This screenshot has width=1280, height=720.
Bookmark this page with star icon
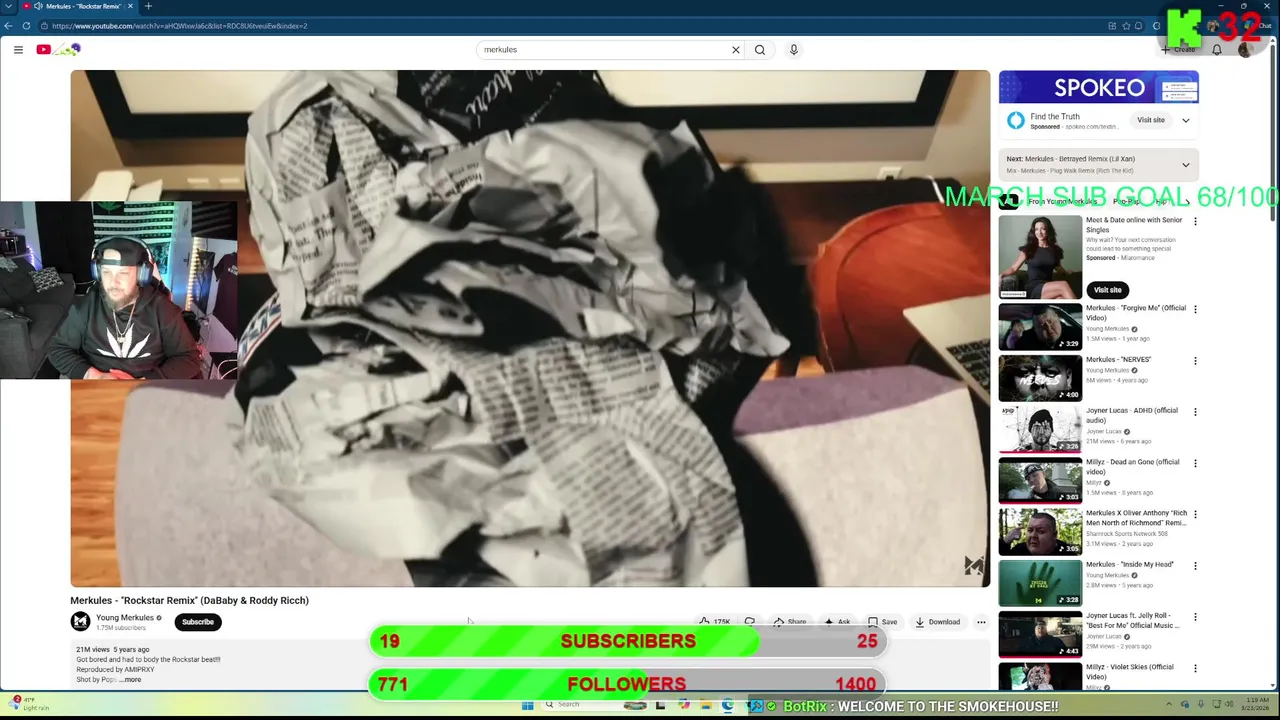click(x=1126, y=26)
